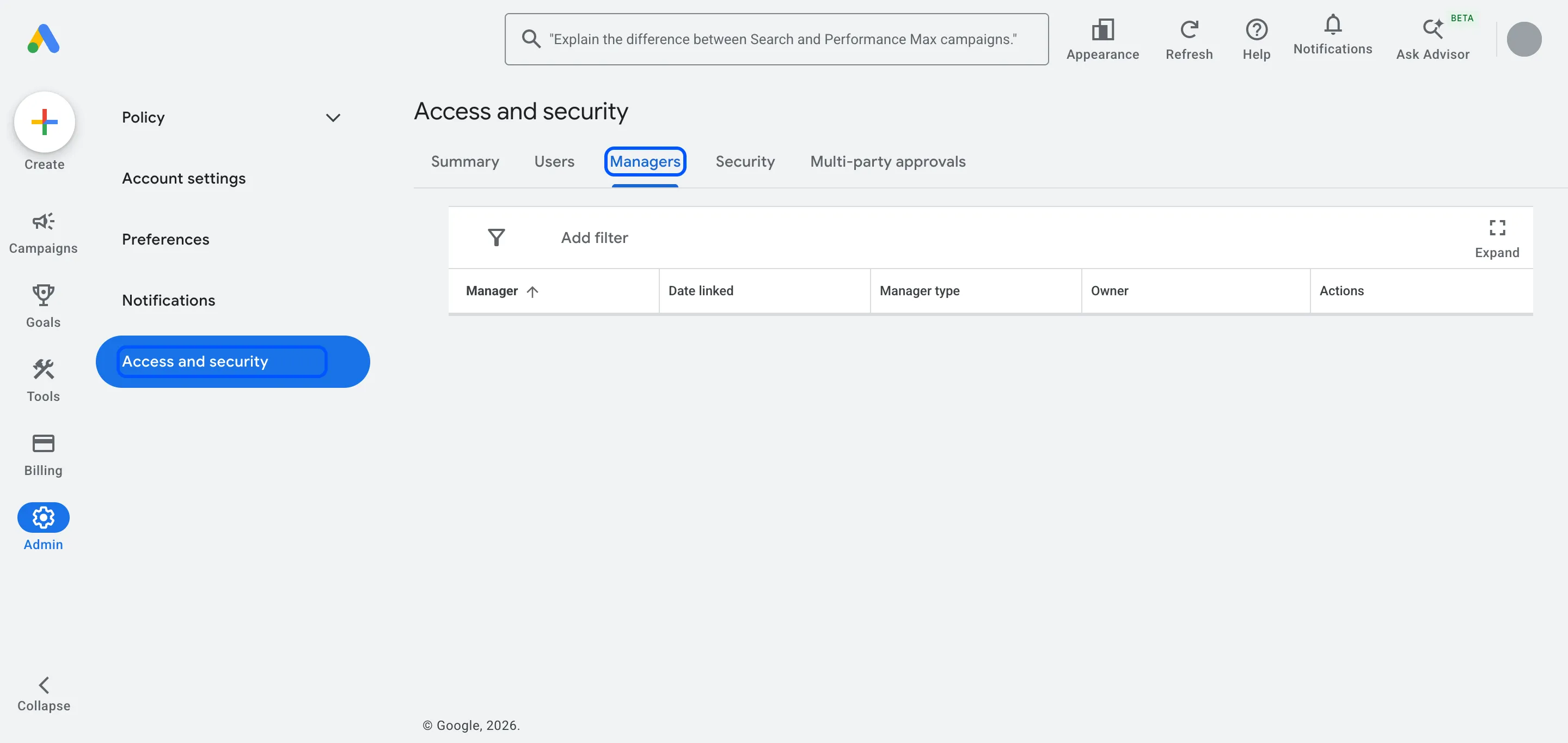Viewport: 1568px width, 743px height.
Task: Open Account settings in sidebar
Action: pos(184,179)
